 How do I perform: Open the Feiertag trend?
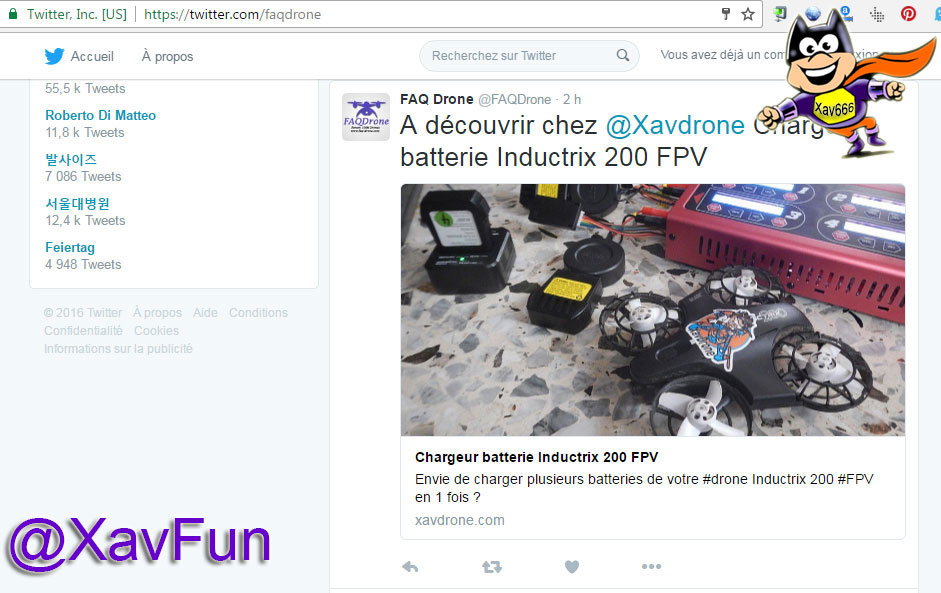point(70,247)
